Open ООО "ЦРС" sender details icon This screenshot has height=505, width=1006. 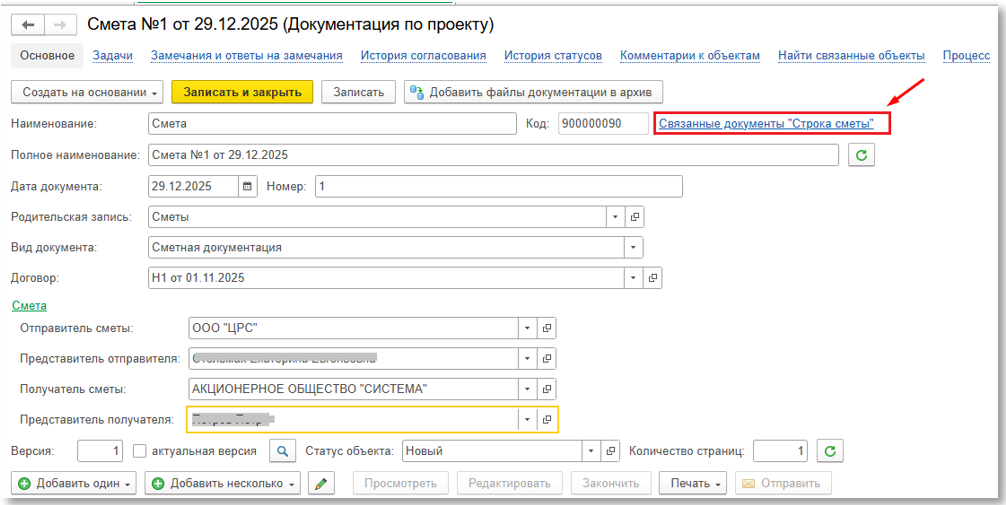coord(547,328)
